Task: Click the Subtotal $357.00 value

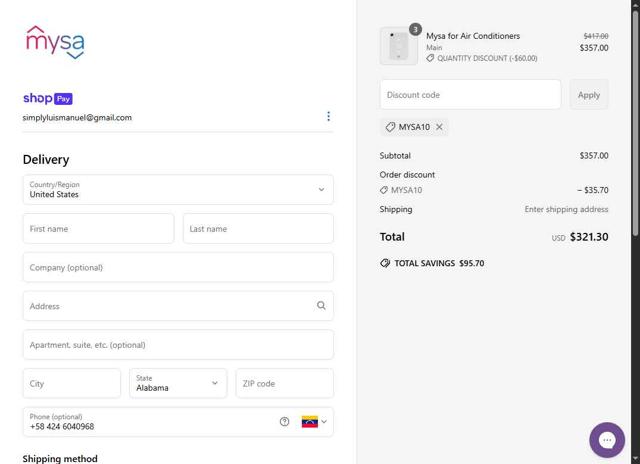Action: click(594, 155)
